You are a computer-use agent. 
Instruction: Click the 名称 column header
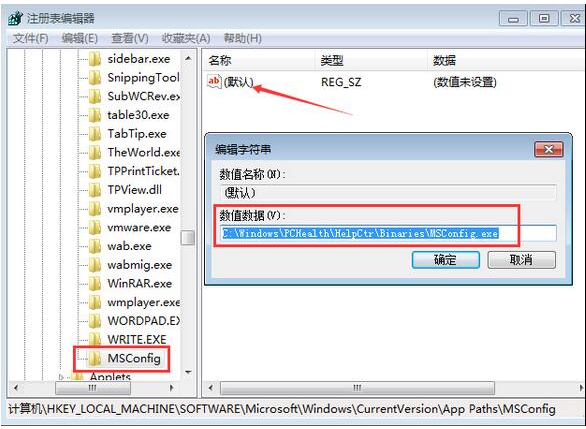point(259,60)
